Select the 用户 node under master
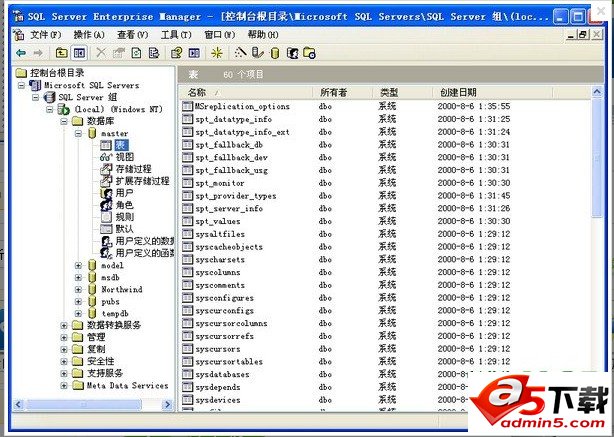Image resolution: width=614 pixels, height=437 pixels. (x=125, y=193)
